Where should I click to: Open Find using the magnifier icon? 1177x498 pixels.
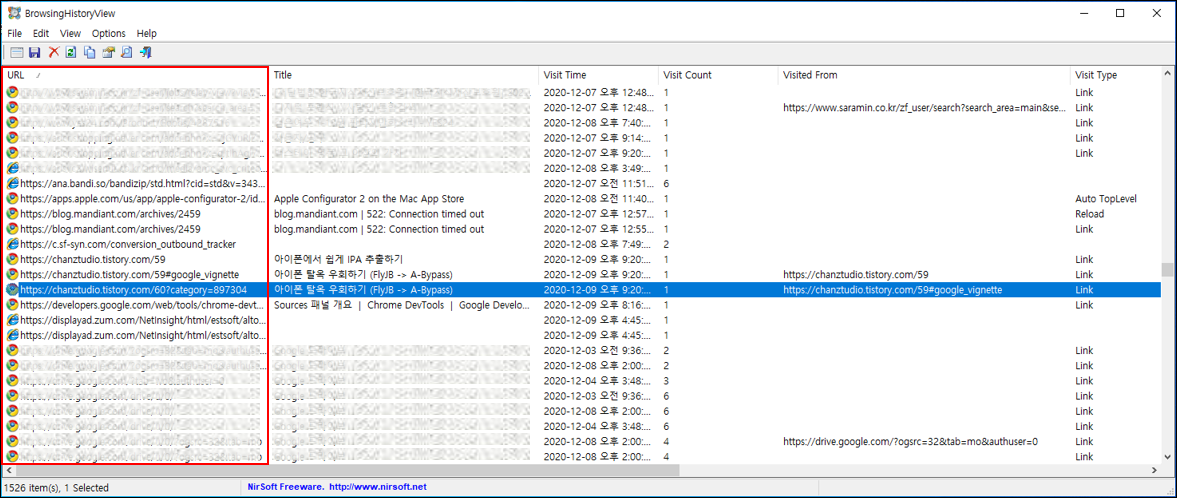(x=127, y=53)
